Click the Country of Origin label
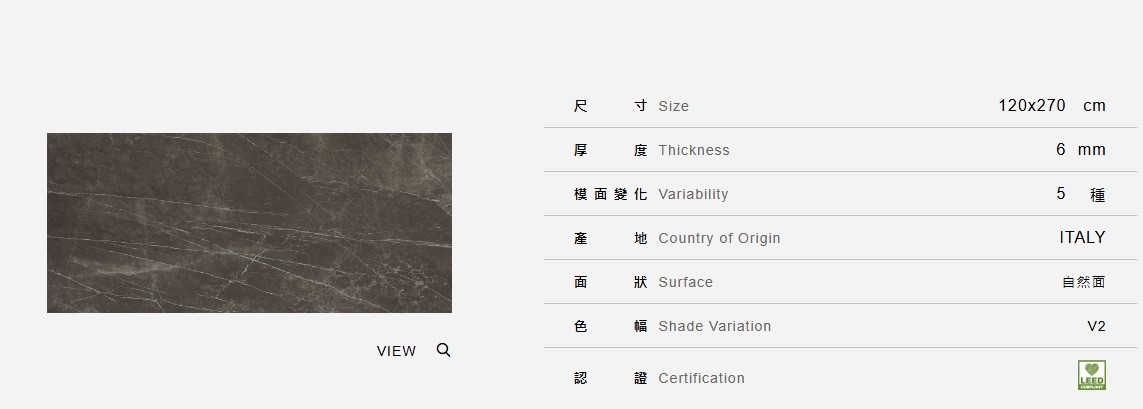 click(x=719, y=238)
